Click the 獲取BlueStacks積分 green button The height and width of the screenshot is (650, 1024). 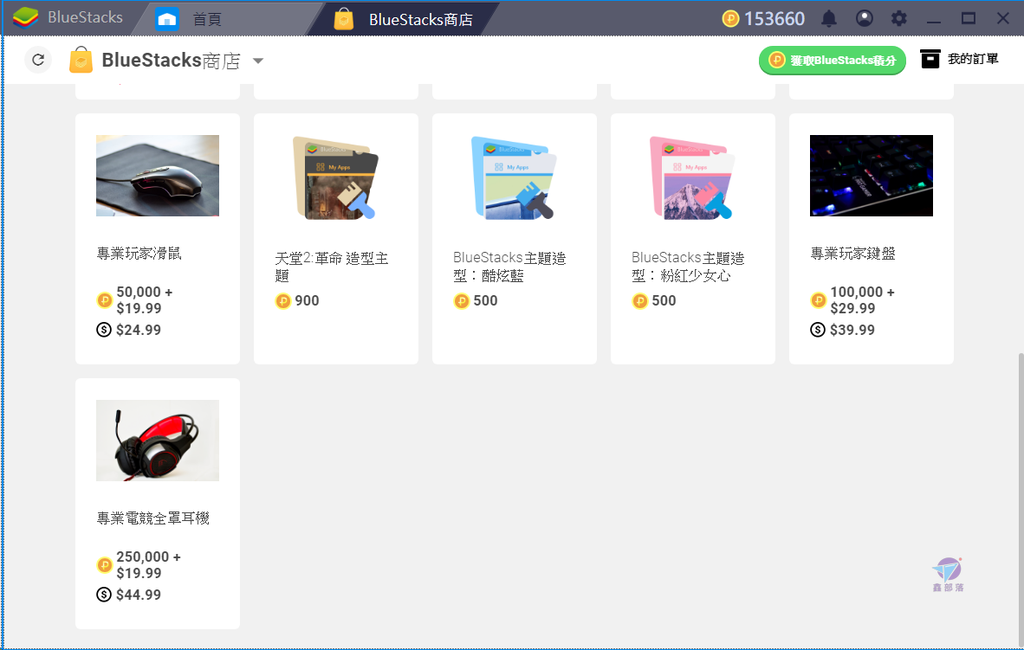click(832, 60)
